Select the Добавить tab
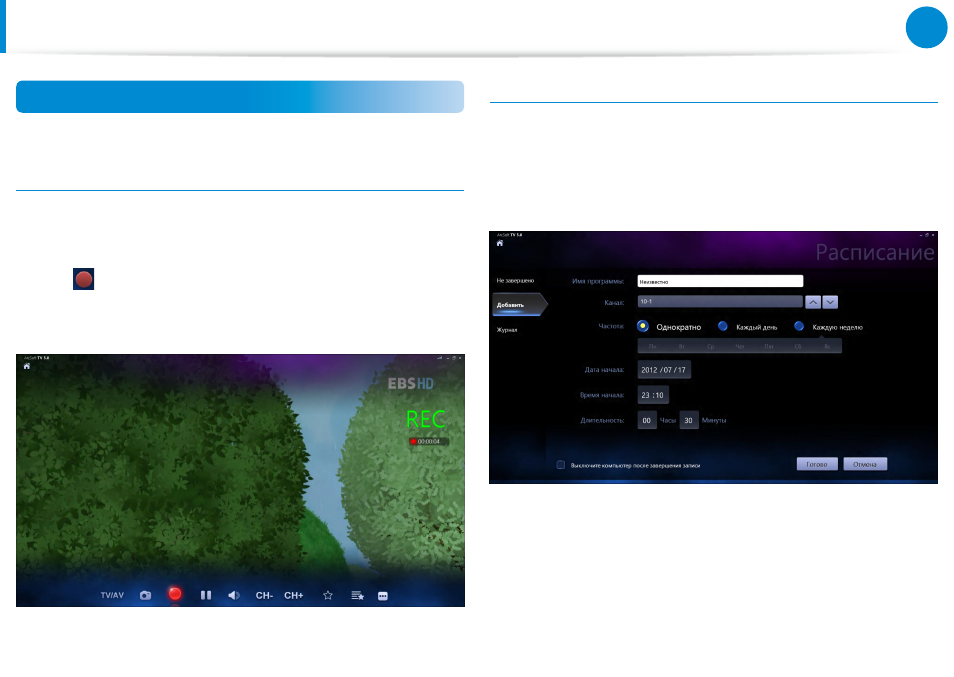 [x=519, y=305]
